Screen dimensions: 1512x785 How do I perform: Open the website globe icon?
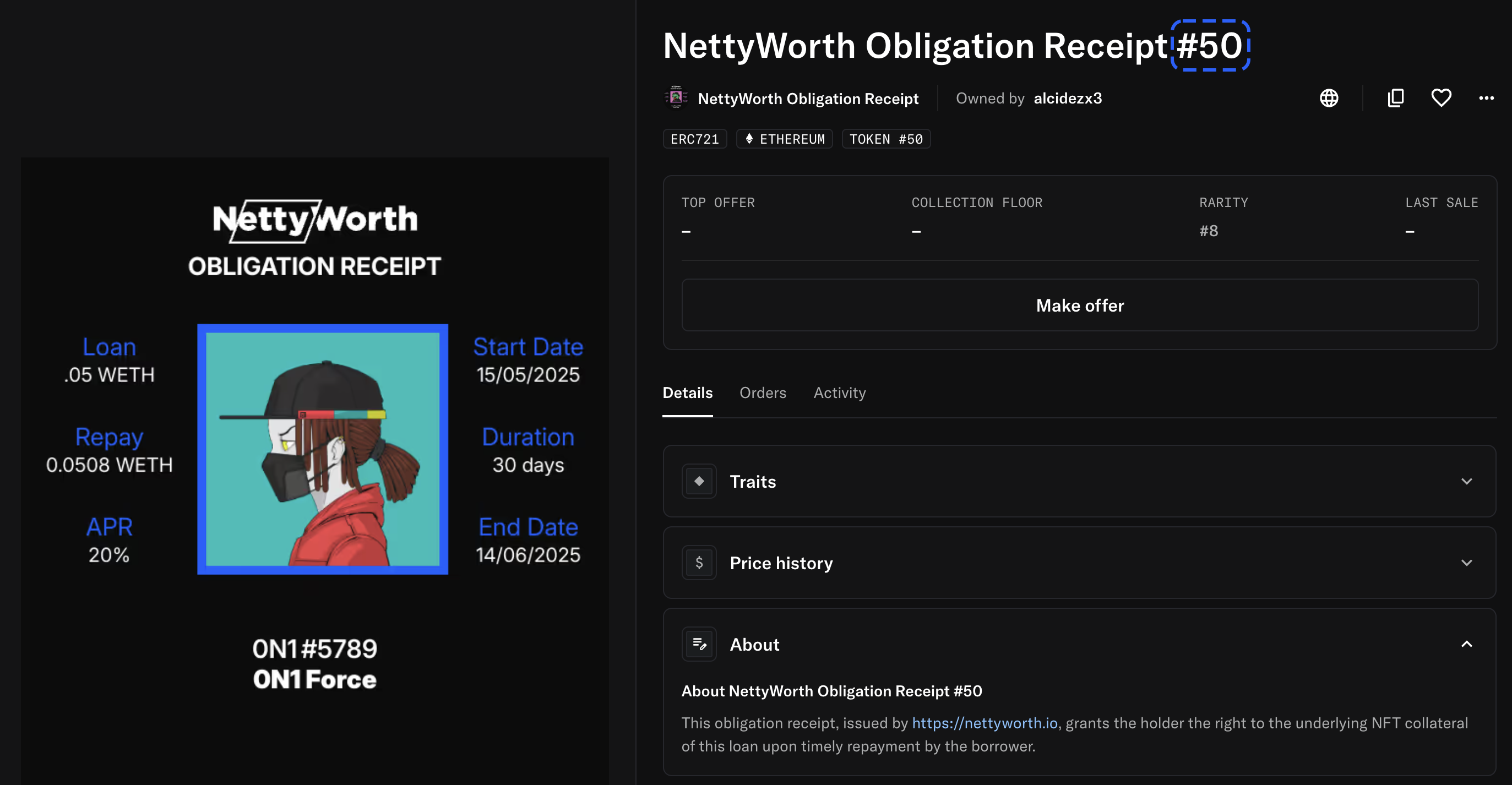1329,98
